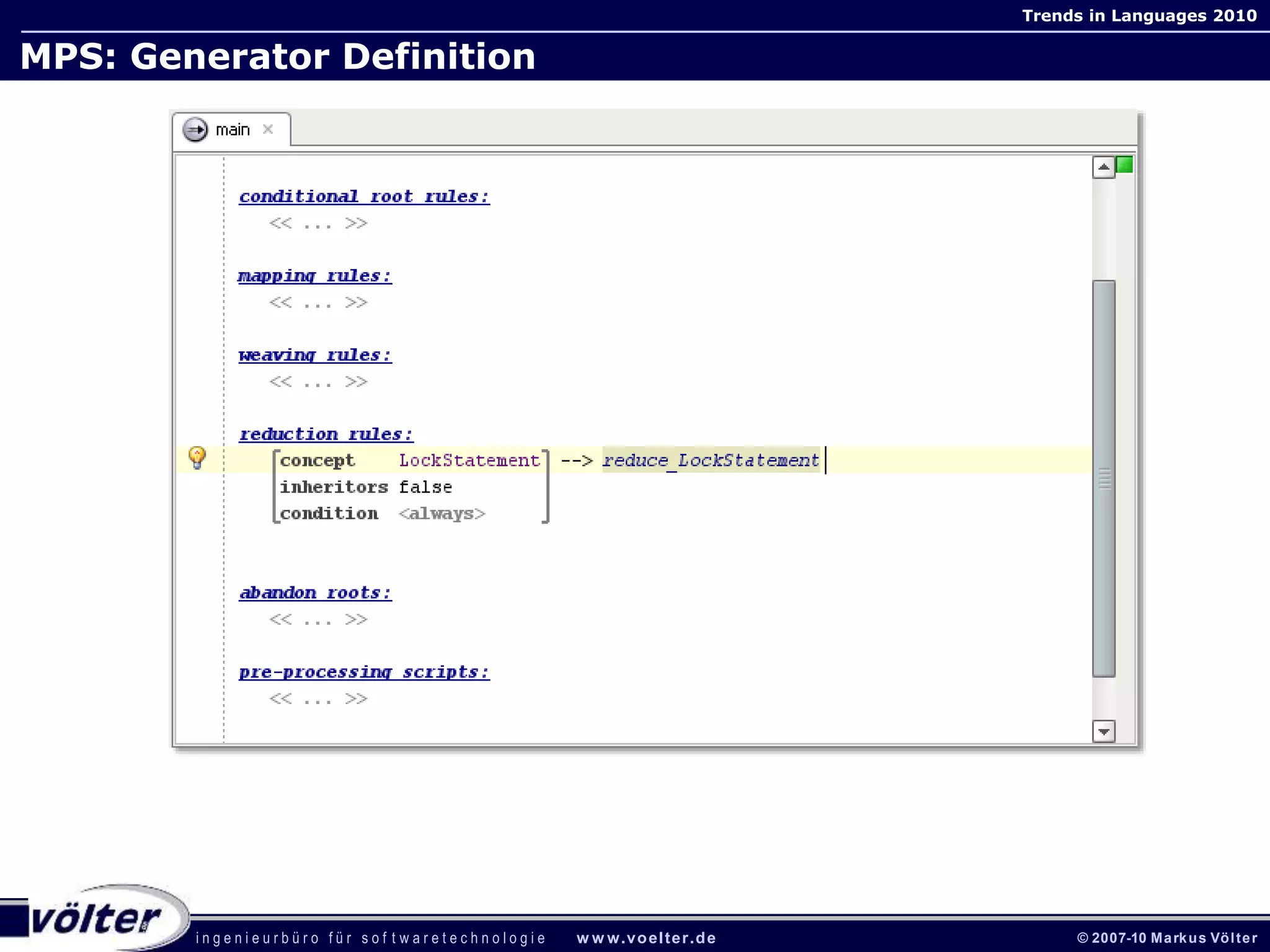Click the inheritors false value
Image resolution: width=1270 pixels, height=952 pixels.
(x=425, y=487)
